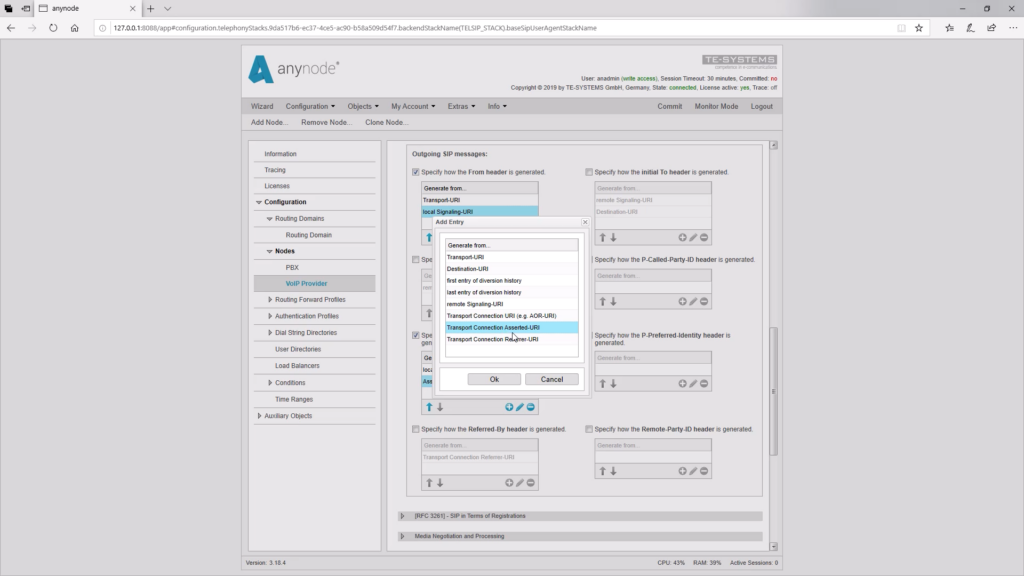Click Add Node...
This screenshot has width=1024, height=576.
(x=269, y=123)
